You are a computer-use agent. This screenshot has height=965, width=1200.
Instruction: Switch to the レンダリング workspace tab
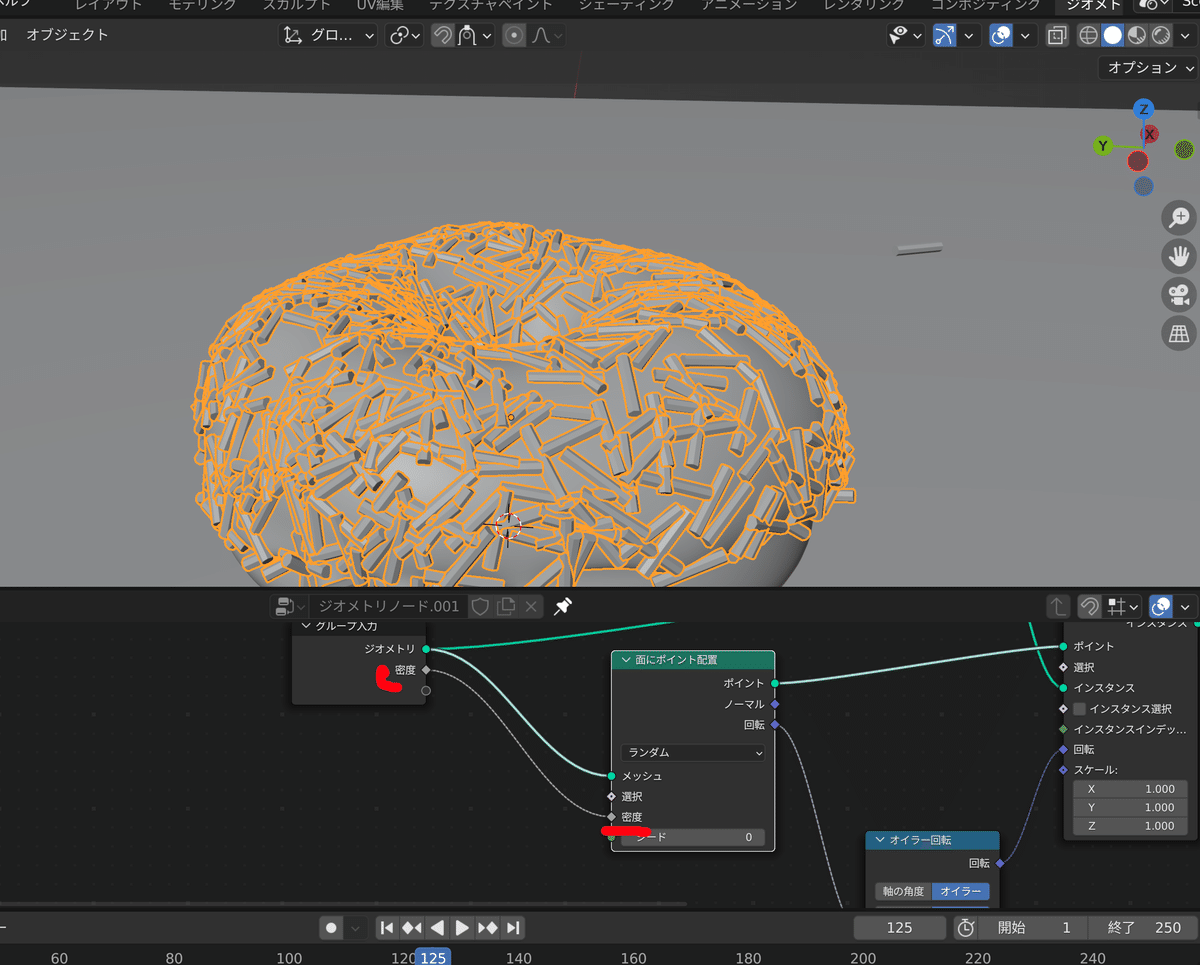click(x=864, y=5)
